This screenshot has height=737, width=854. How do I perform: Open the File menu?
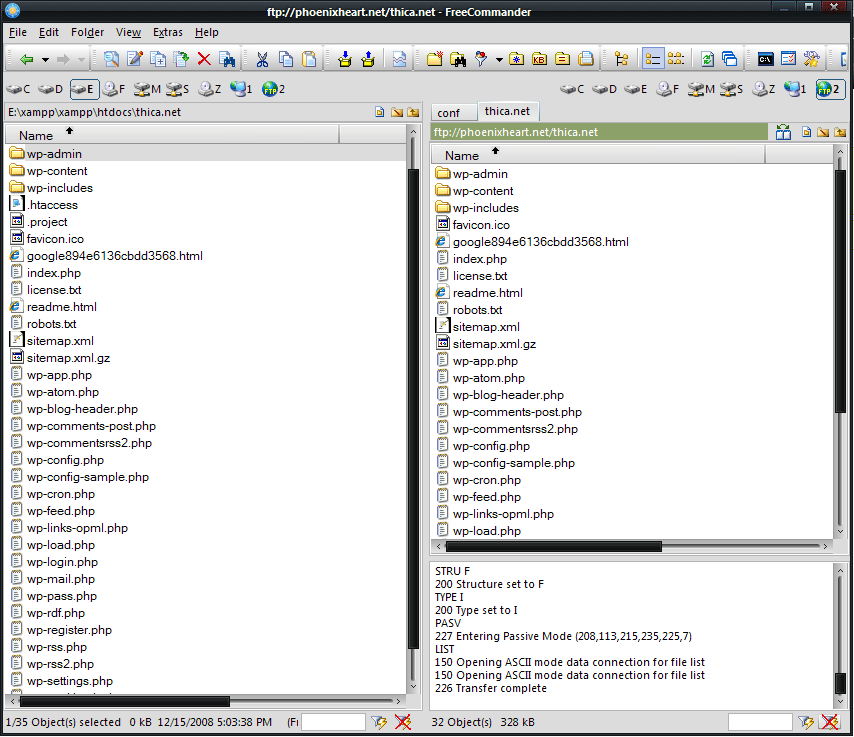pos(18,32)
